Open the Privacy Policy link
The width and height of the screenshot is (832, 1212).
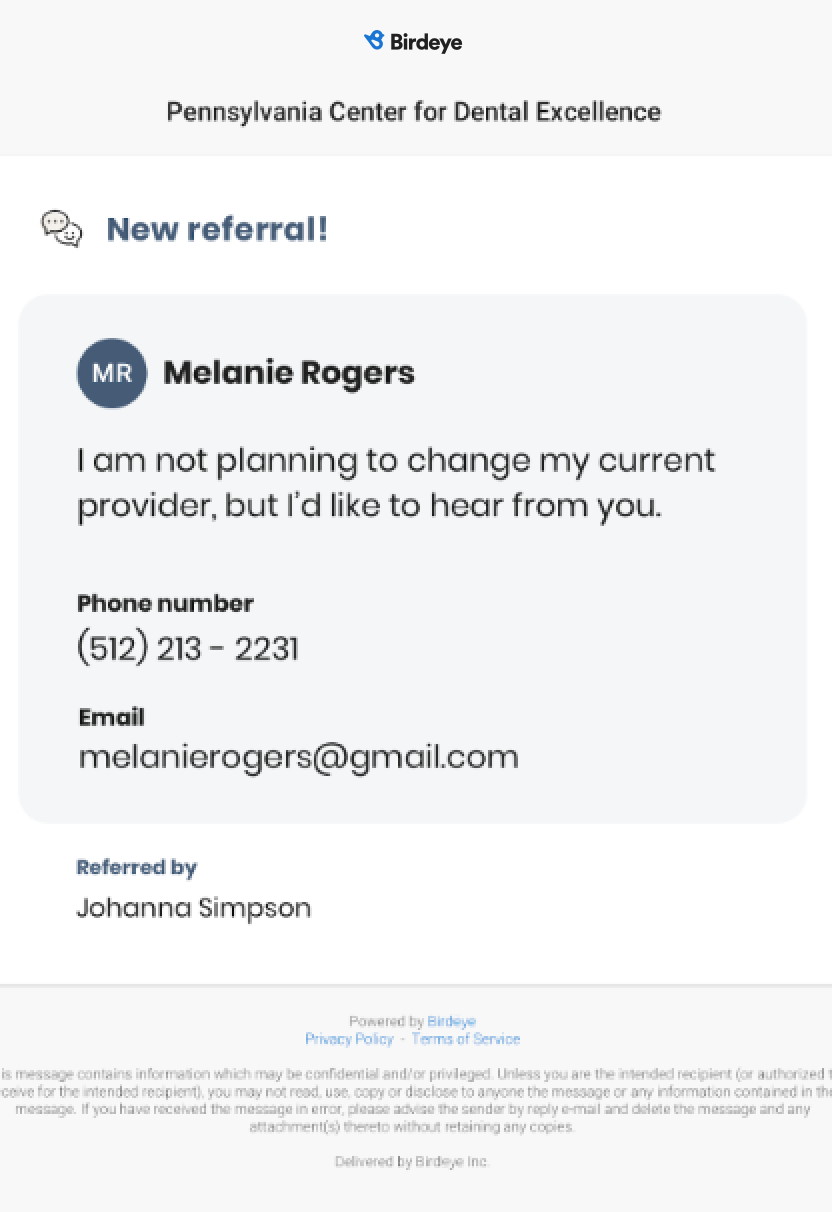click(349, 1039)
